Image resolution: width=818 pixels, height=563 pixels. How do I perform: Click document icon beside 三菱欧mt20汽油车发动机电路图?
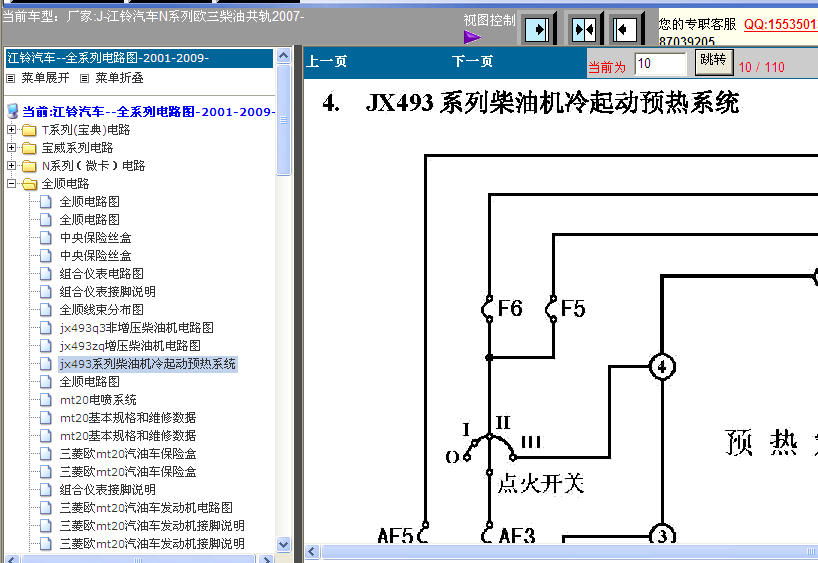(46, 508)
